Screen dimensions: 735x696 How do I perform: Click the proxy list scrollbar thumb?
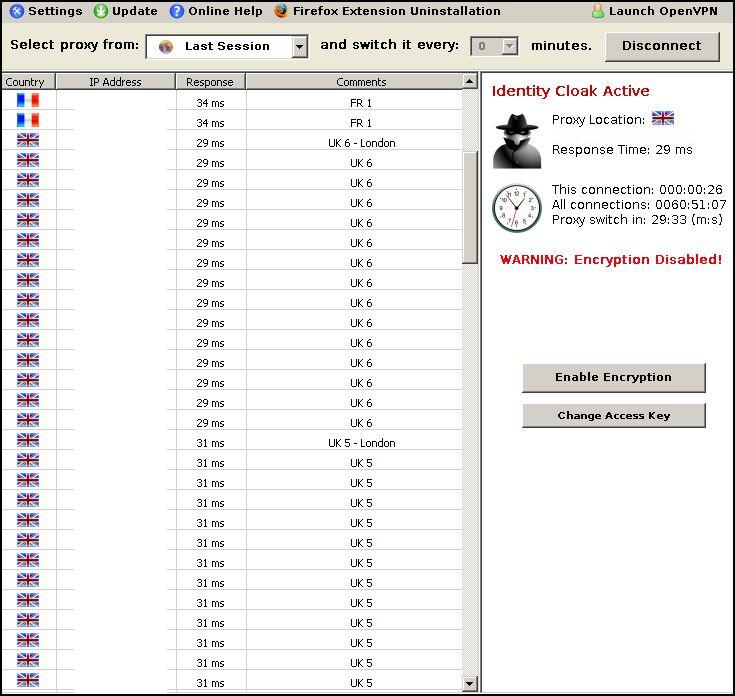tap(470, 208)
